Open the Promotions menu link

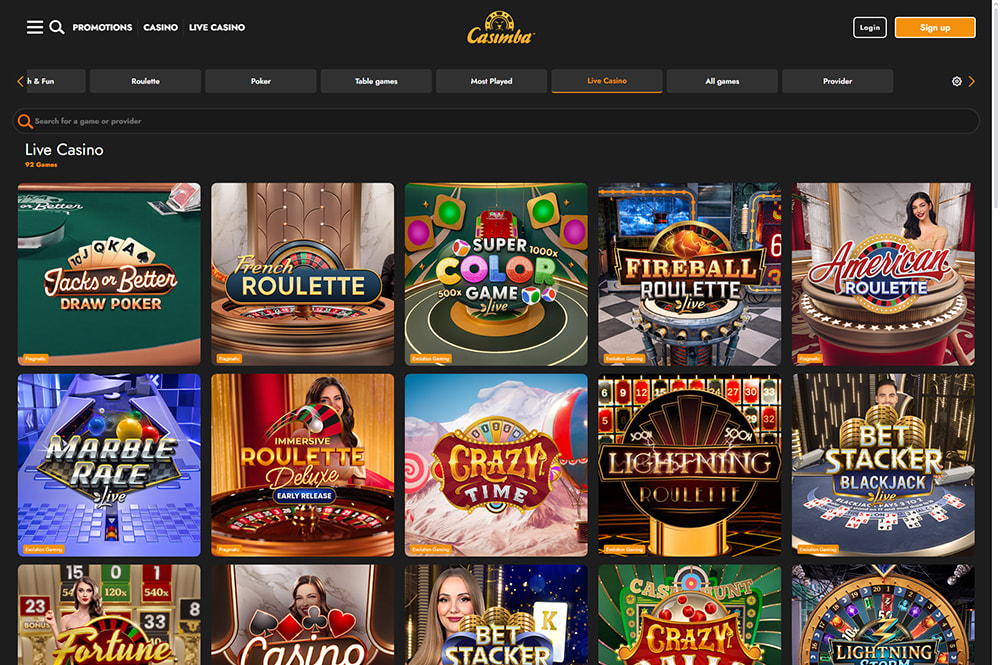(102, 27)
